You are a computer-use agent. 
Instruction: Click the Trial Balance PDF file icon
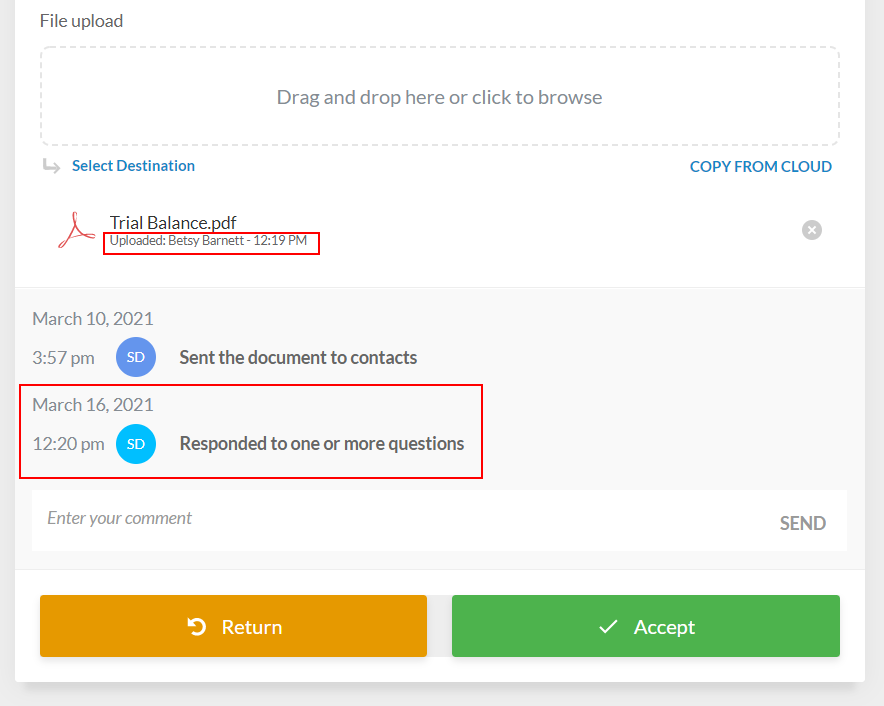(75, 231)
